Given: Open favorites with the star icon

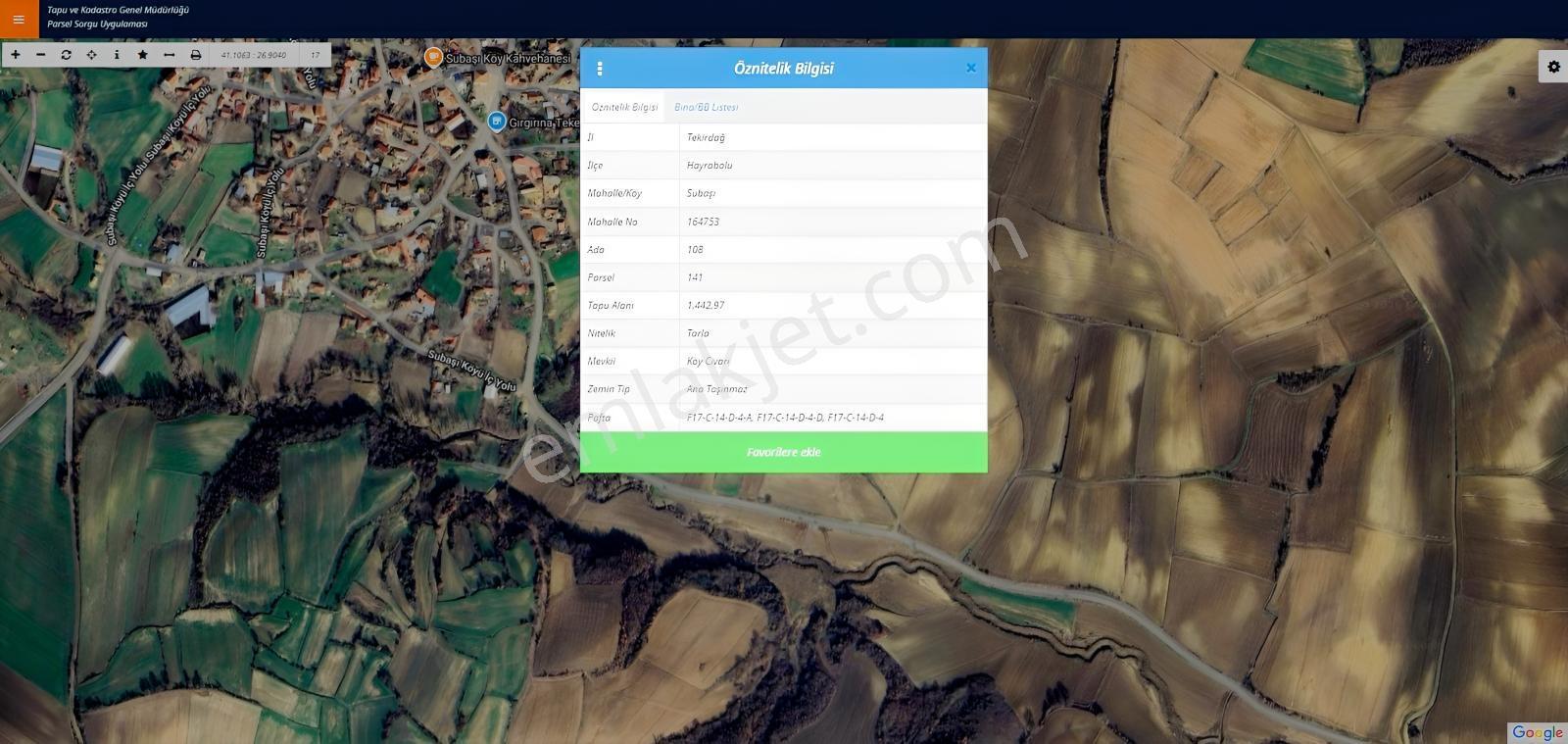Looking at the screenshot, I should point(143,55).
